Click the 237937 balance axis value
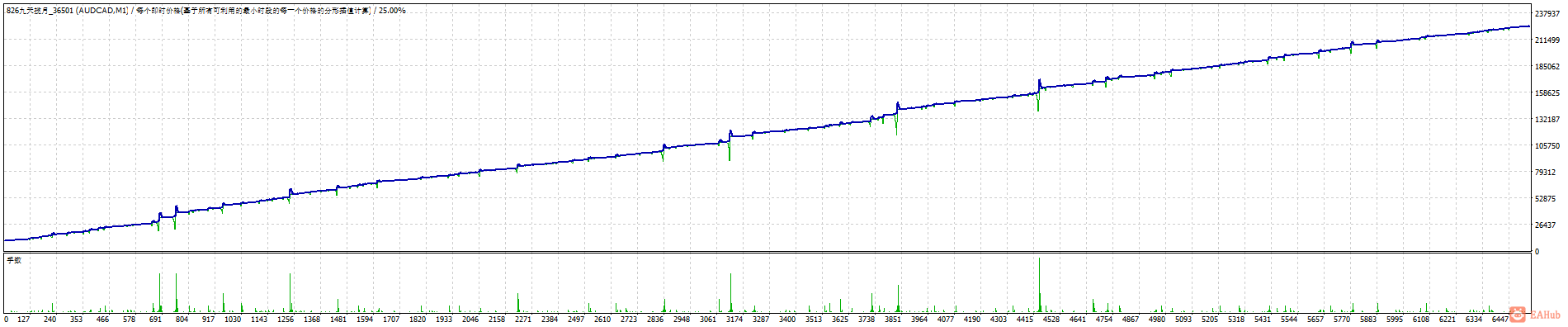 (x=1547, y=14)
